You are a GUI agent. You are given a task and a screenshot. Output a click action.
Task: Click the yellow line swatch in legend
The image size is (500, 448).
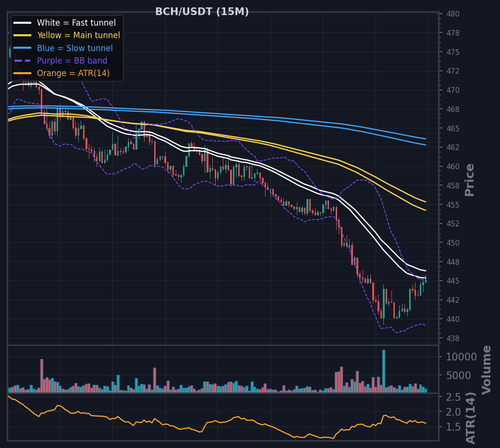click(22, 35)
